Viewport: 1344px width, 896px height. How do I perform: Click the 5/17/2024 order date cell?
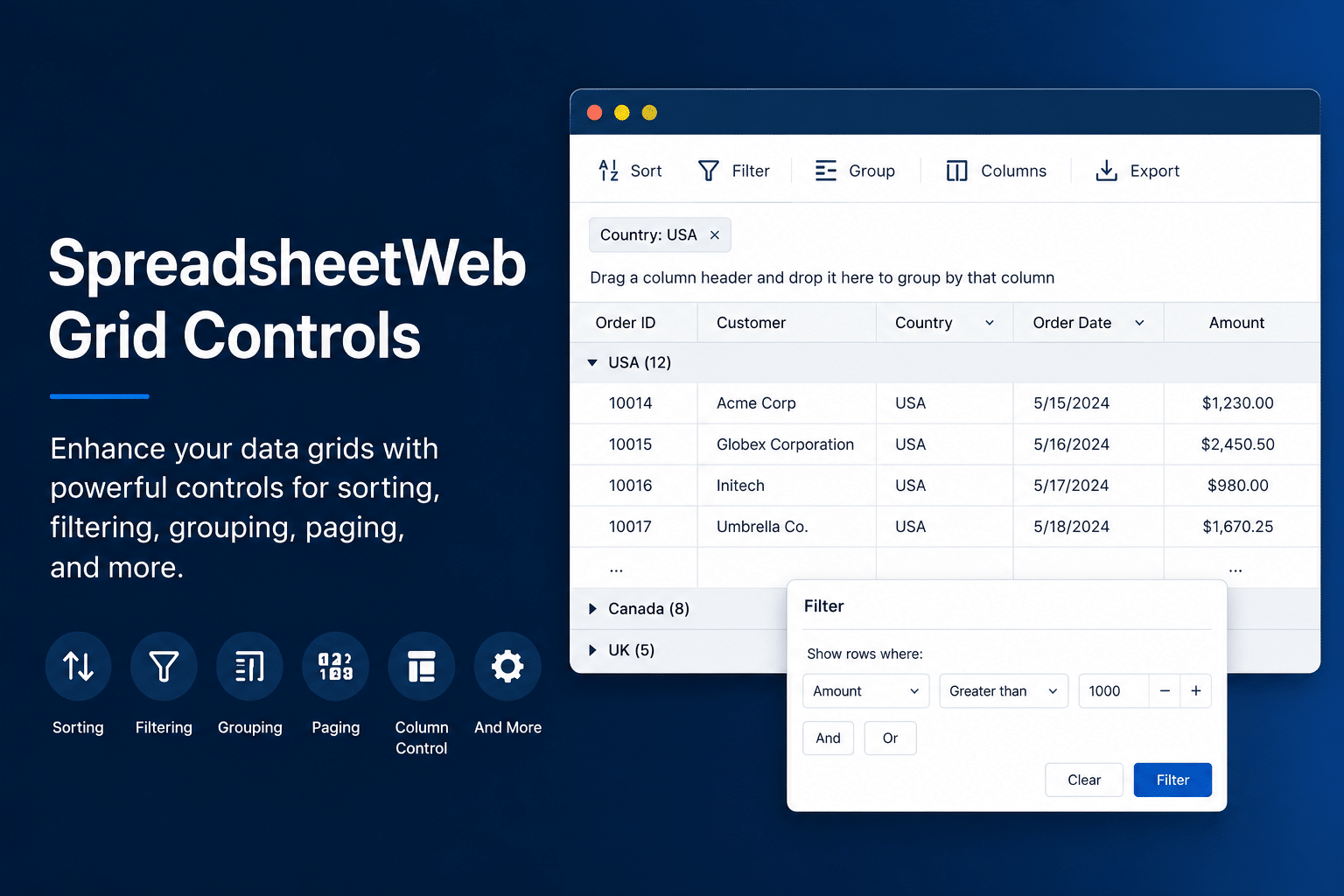(x=1088, y=486)
